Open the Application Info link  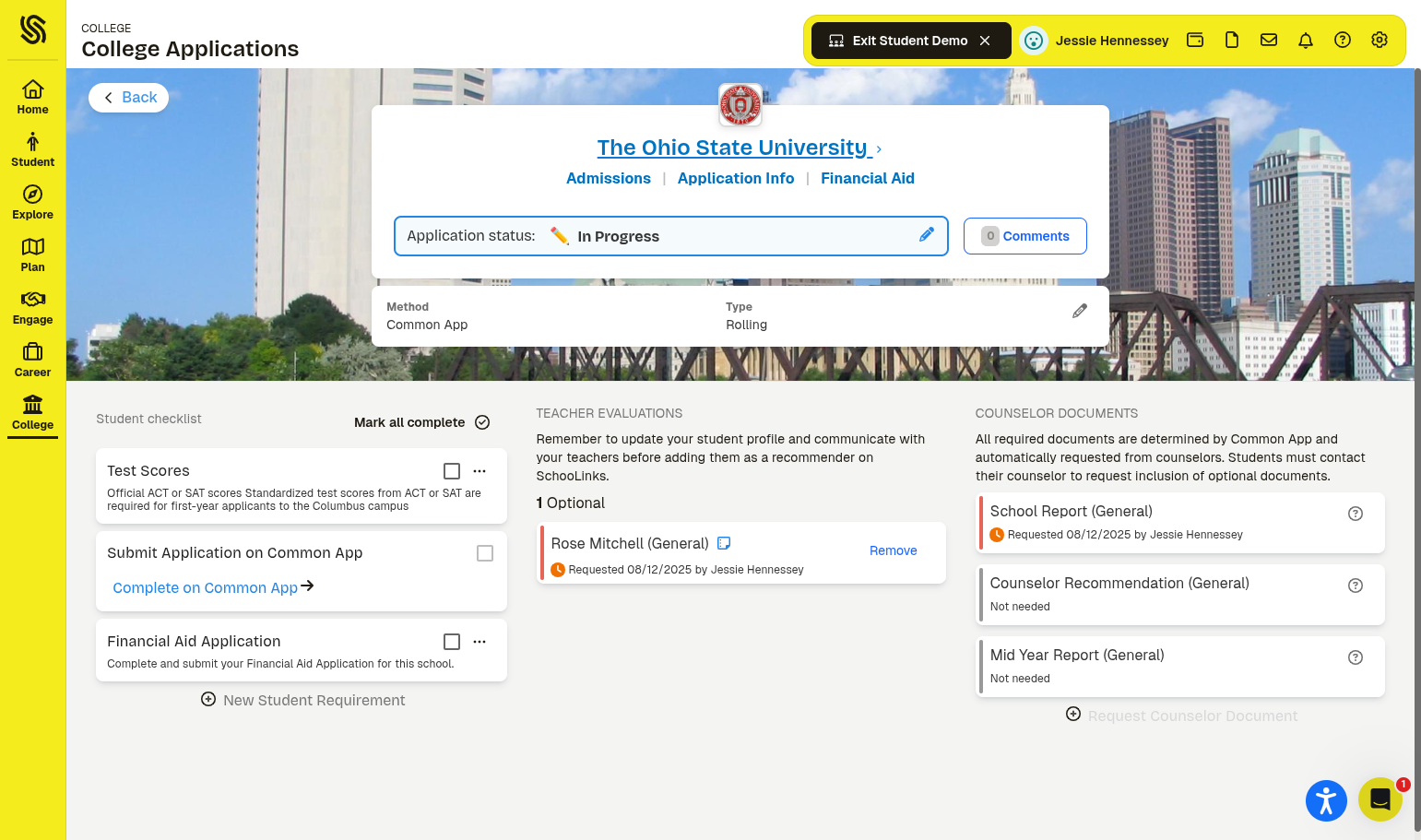click(x=736, y=178)
